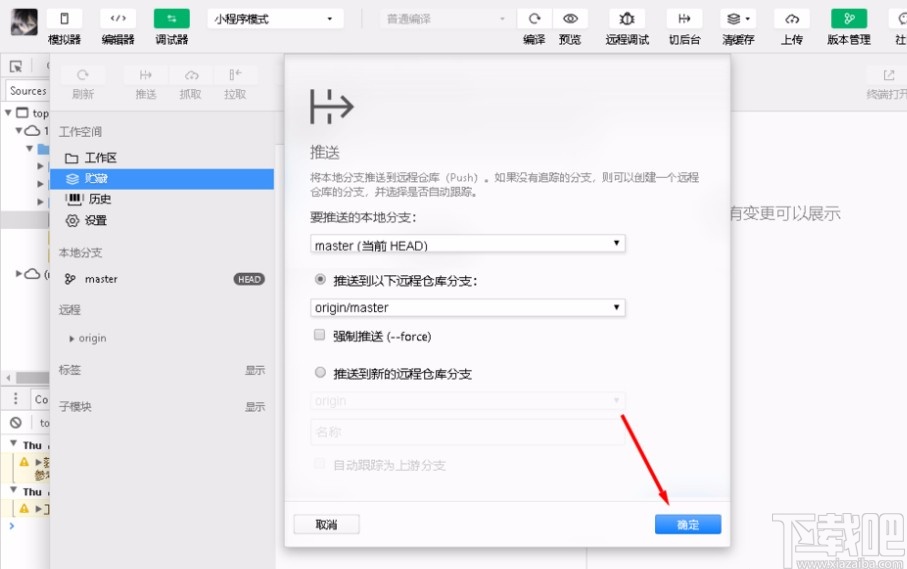Image resolution: width=907 pixels, height=569 pixels.
Task: Expand the second Thu console group
Action: point(13,490)
